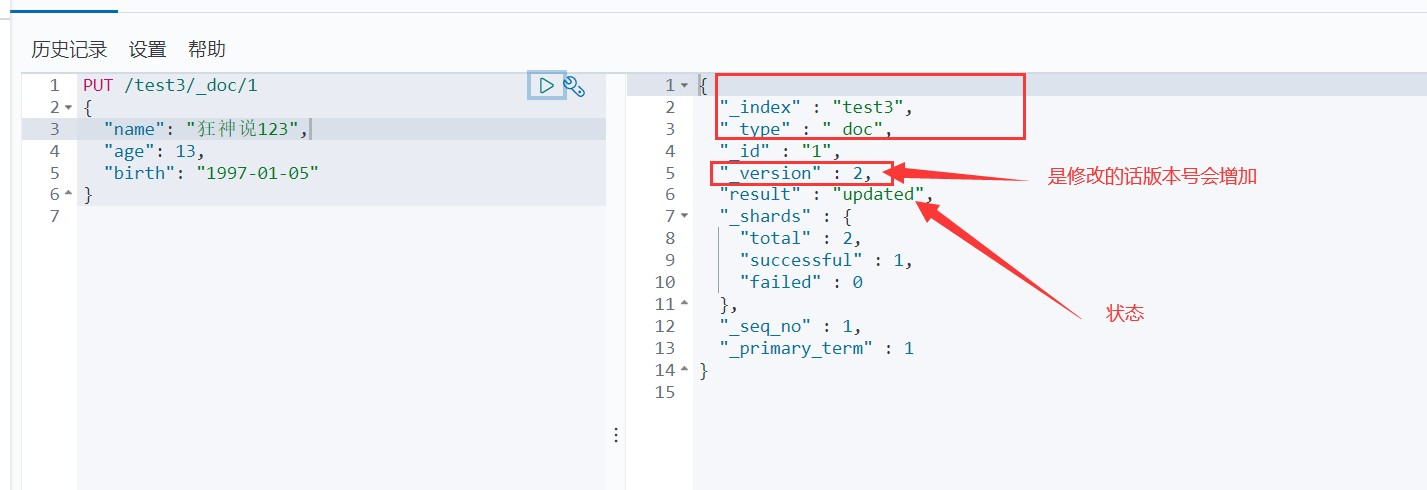1427x490 pixels.
Task: Click the green send request play button
Action: click(546, 86)
